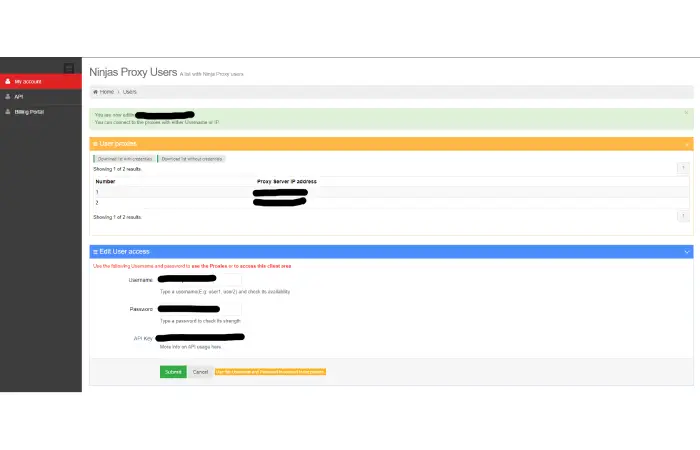Image resolution: width=700 pixels, height=450 pixels.
Task: Click Download list with credentials button
Action: [125, 159]
